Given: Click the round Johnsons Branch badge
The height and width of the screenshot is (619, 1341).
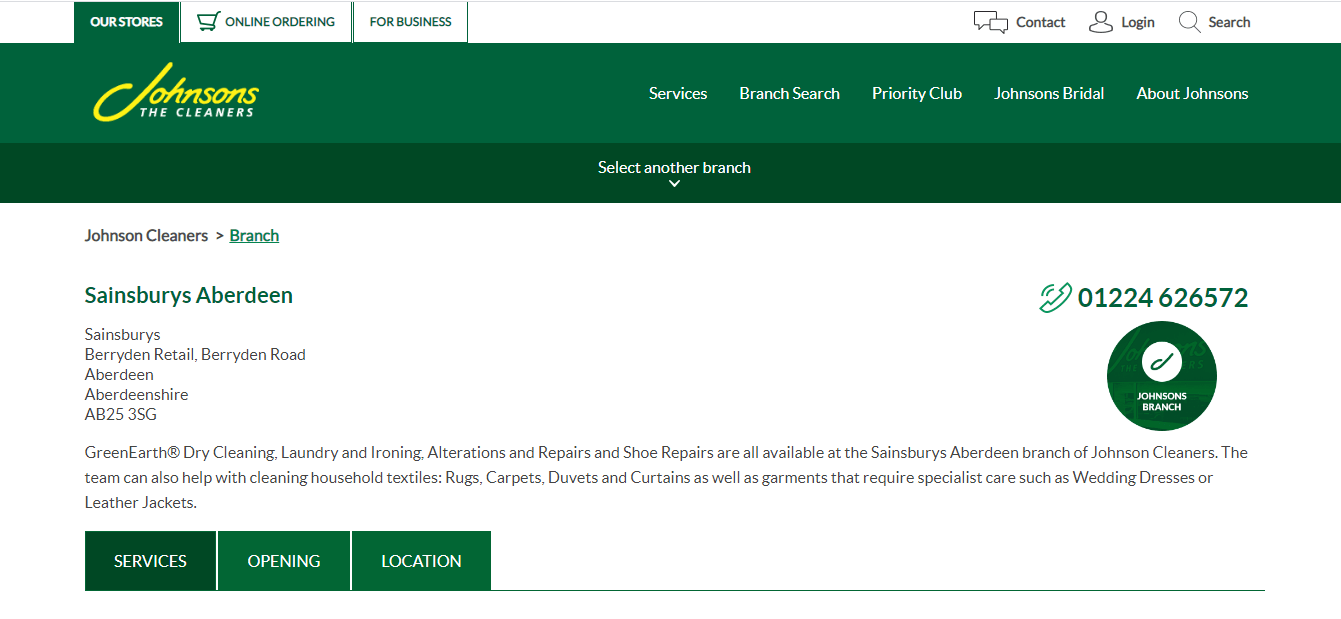Looking at the screenshot, I should (x=1161, y=376).
